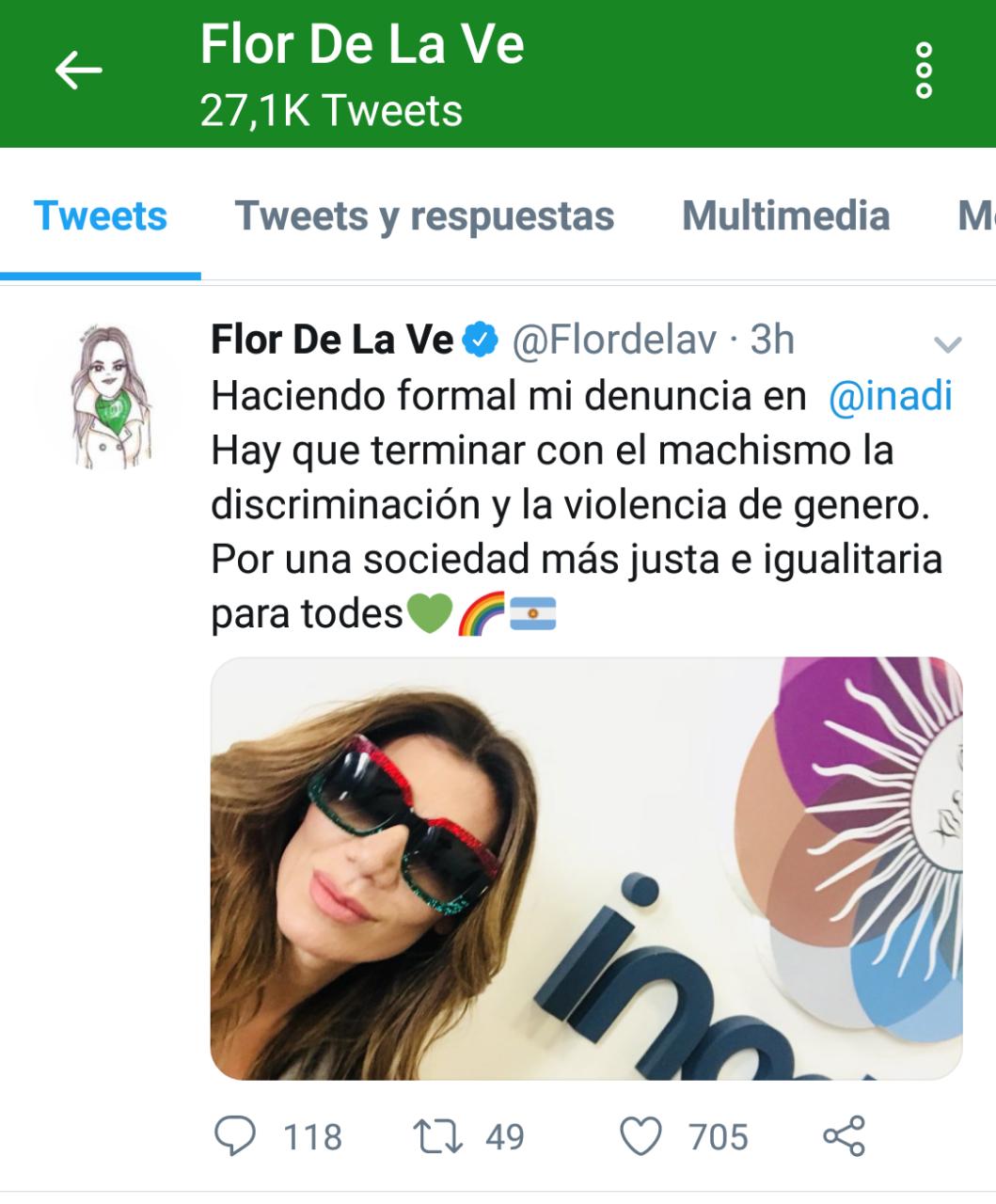Tap the blue verified badge

pyautogui.click(x=482, y=341)
